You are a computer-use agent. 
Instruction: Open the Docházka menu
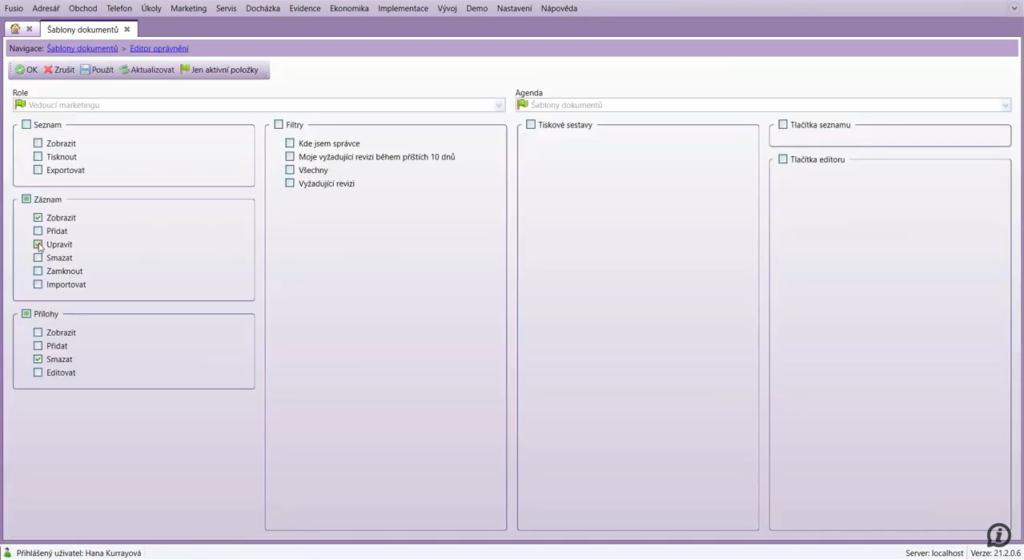pyautogui.click(x=262, y=8)
